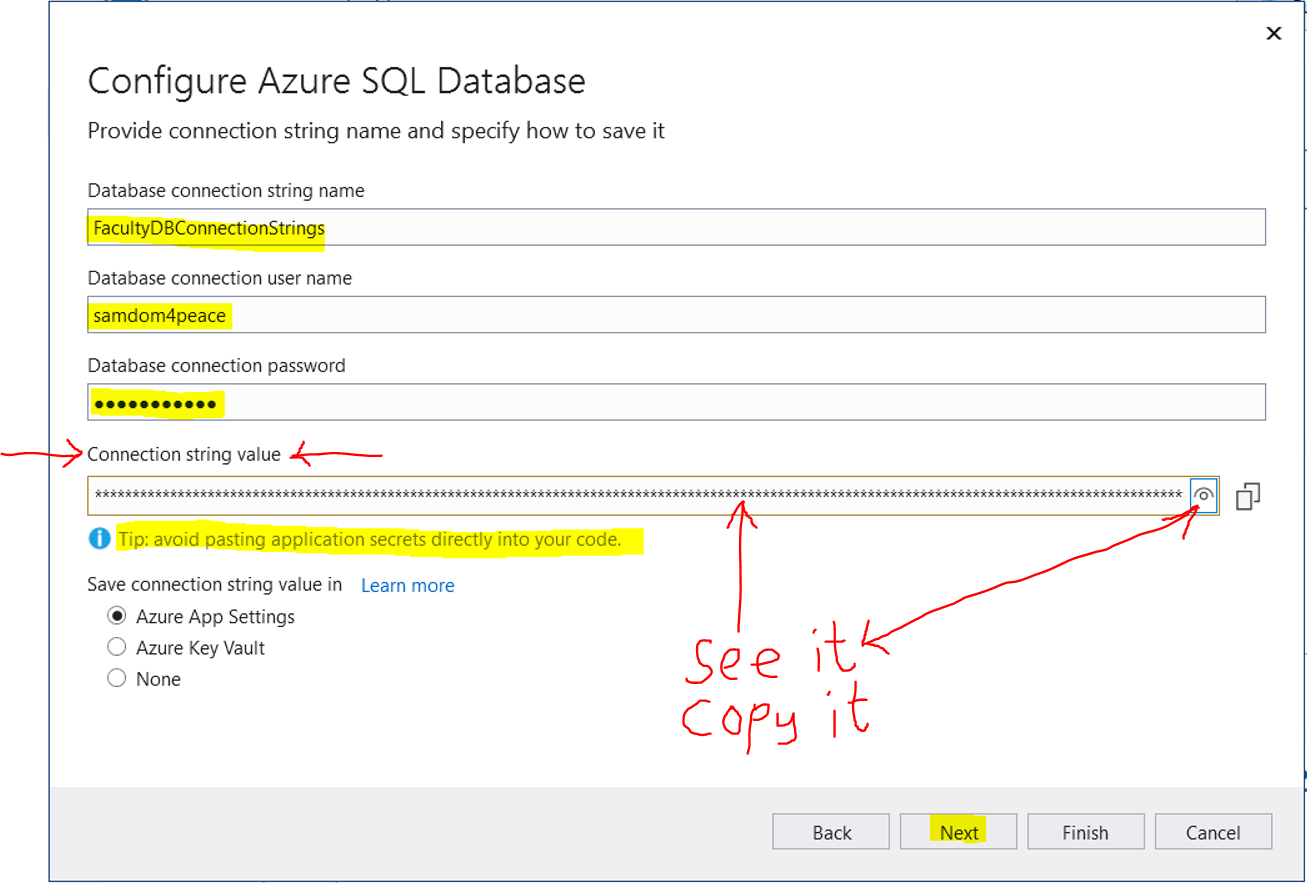
Task: Open the Learn more link
Action: (x=407, y=585)
